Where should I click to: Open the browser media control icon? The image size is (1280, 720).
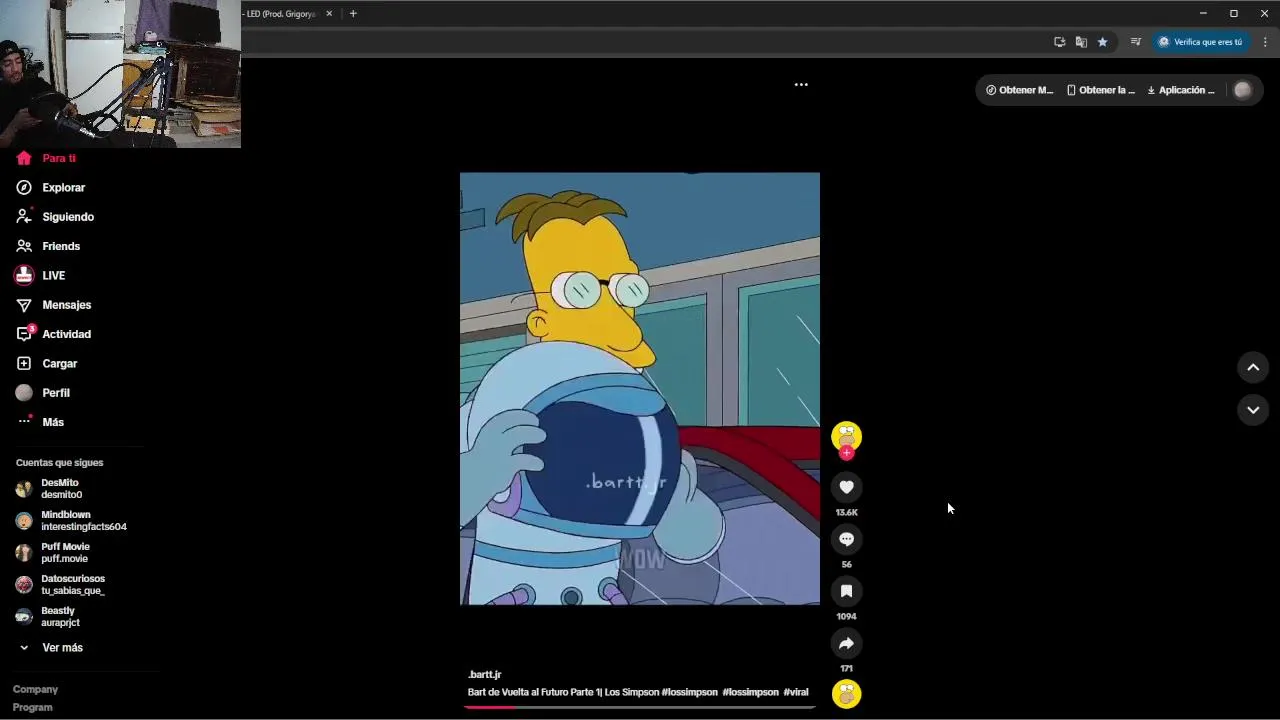click(1135, 42)
